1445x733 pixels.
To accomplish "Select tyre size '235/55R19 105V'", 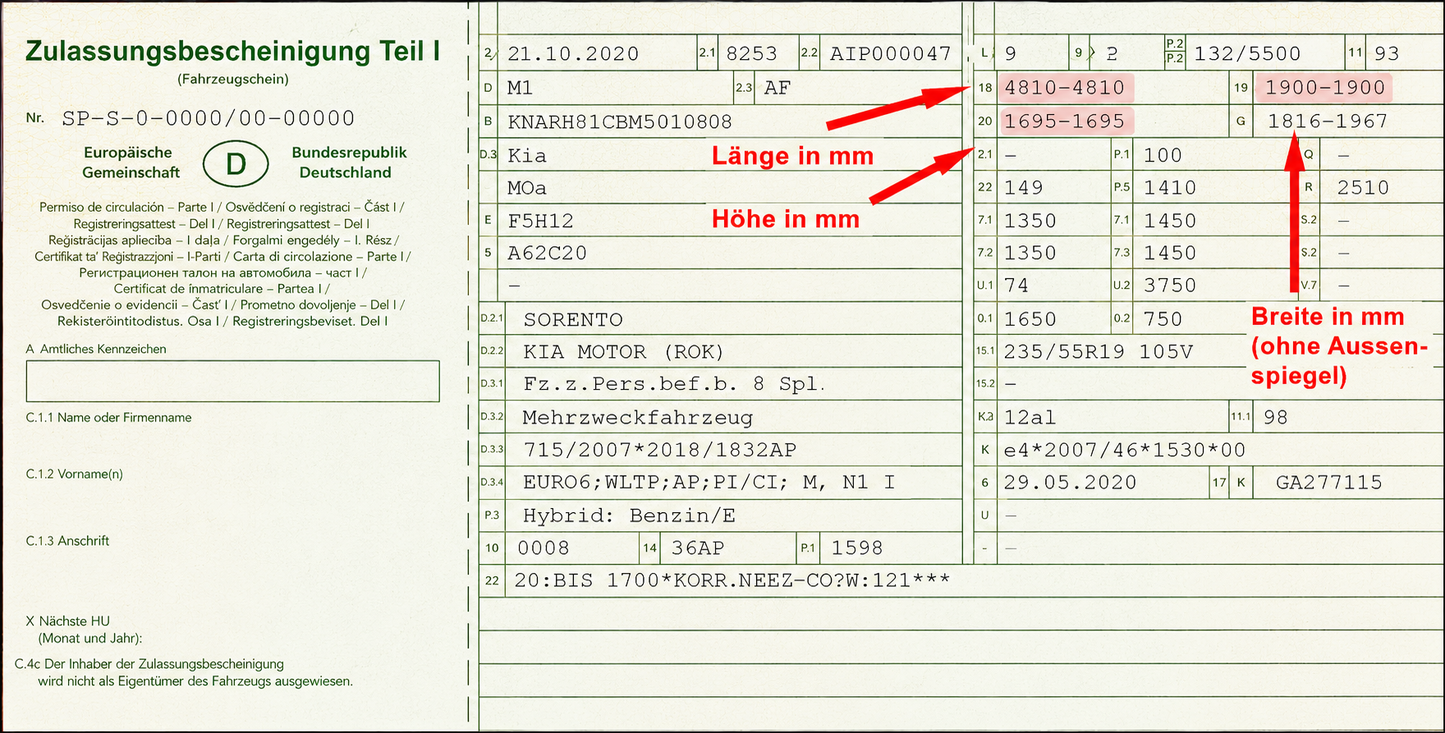I will 1097,352.
